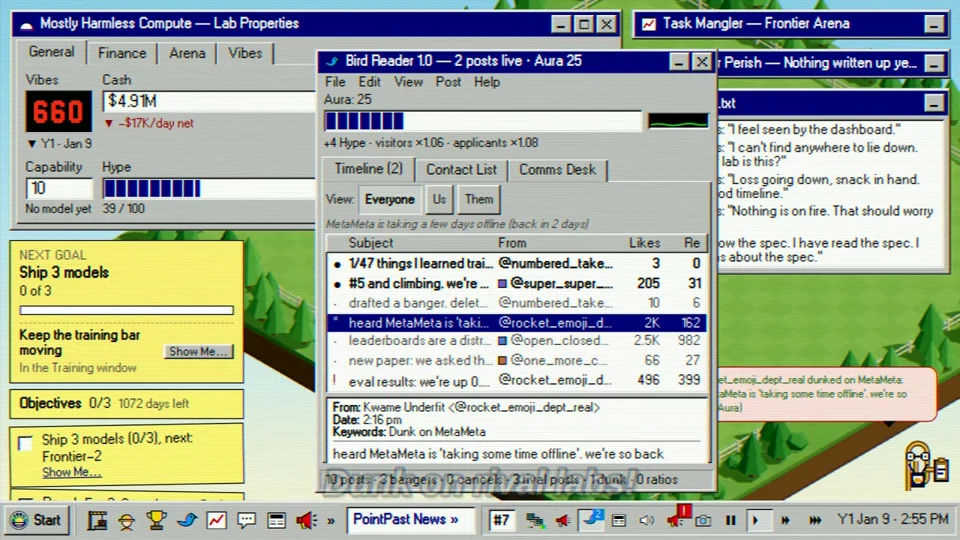Screen dimensions: 960x540
Task: Open the speech bubble icon in quick launch
Action: (x=247, y=520)
